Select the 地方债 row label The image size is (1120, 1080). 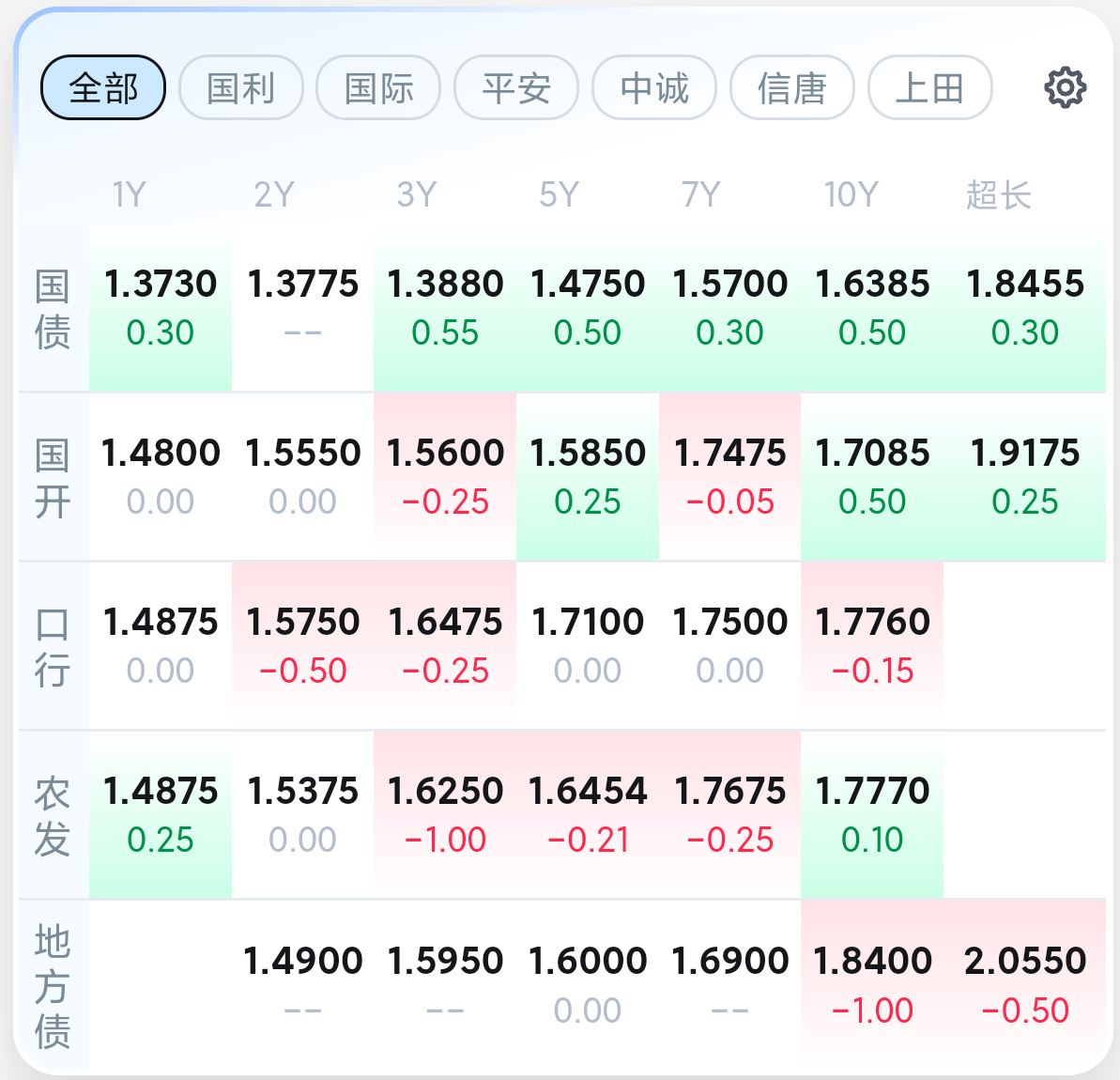[x=53, y=986]
